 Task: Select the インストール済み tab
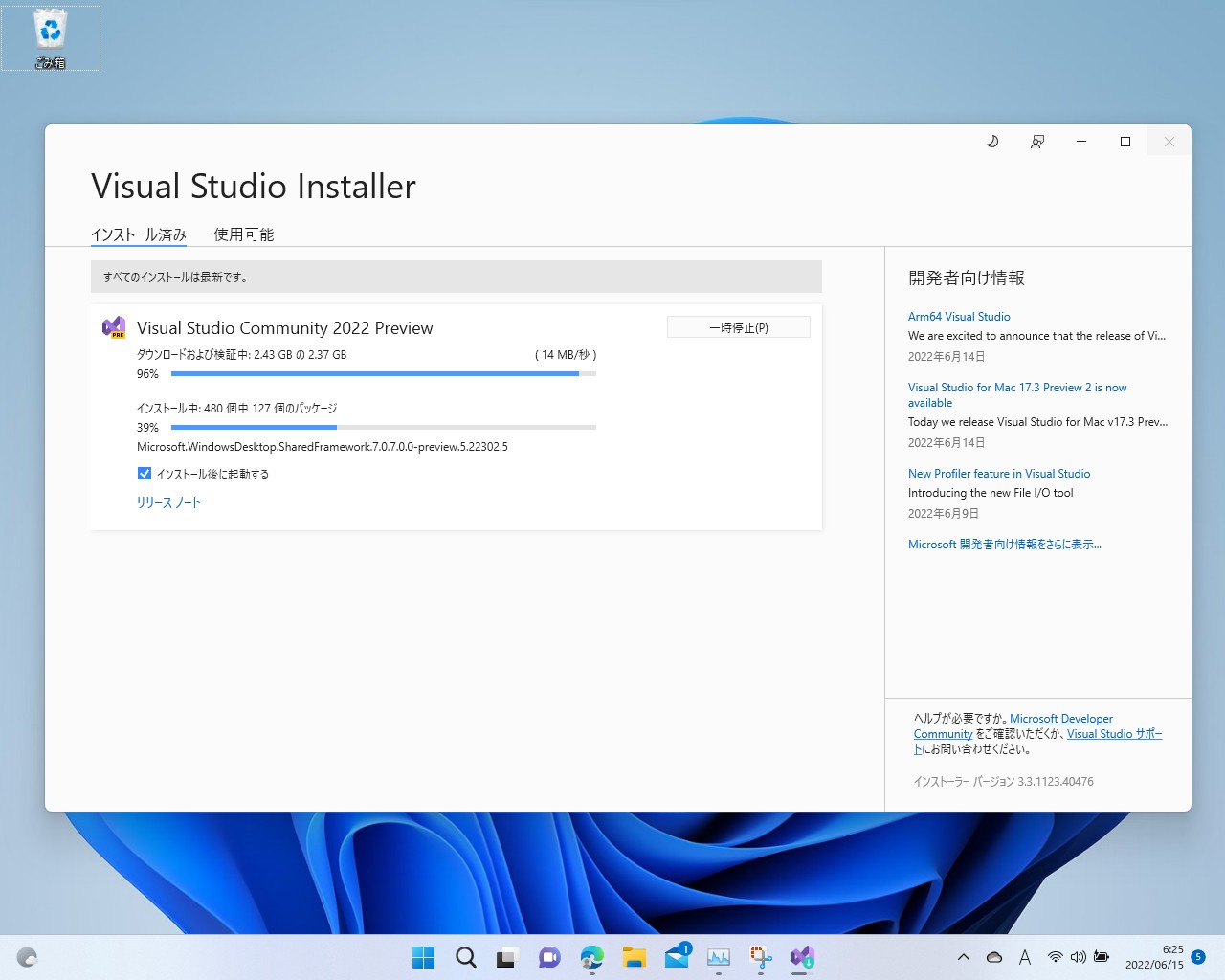138,234
